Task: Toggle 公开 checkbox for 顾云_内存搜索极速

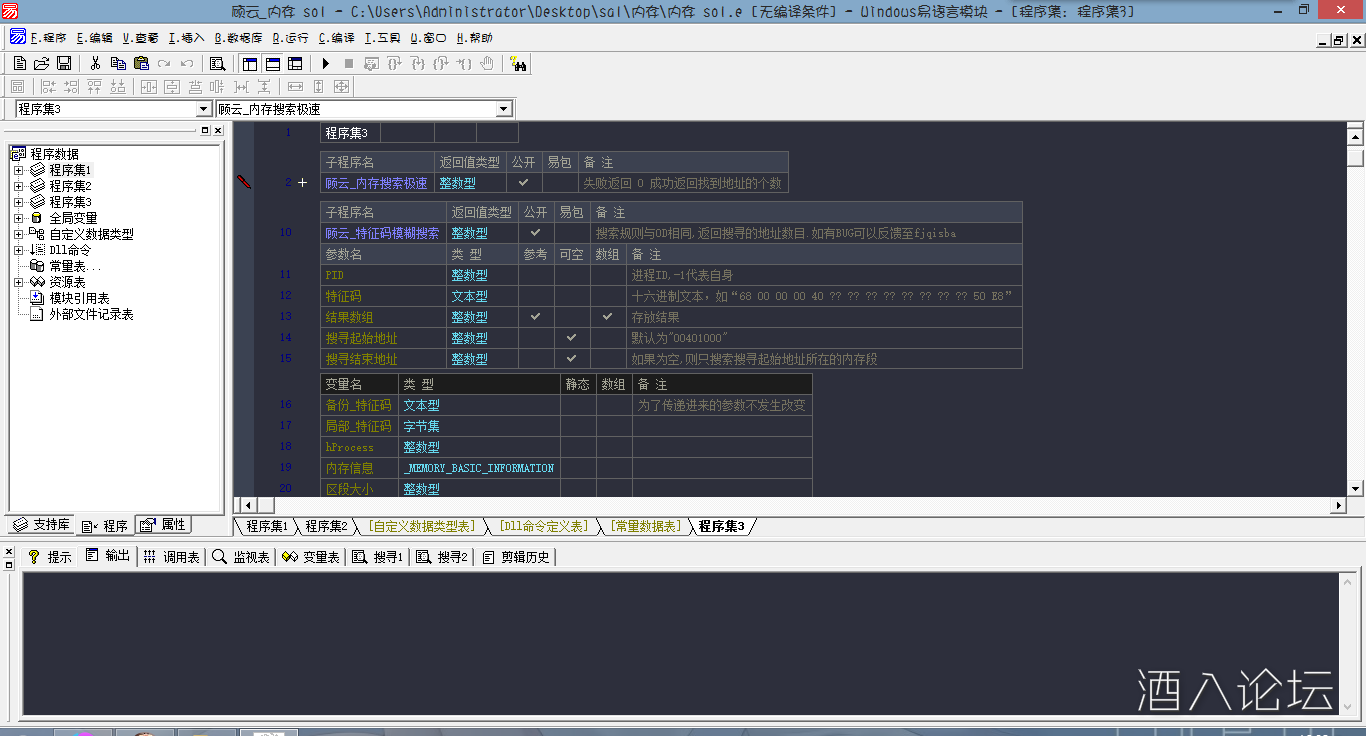Action: click(x=523, y=183)
